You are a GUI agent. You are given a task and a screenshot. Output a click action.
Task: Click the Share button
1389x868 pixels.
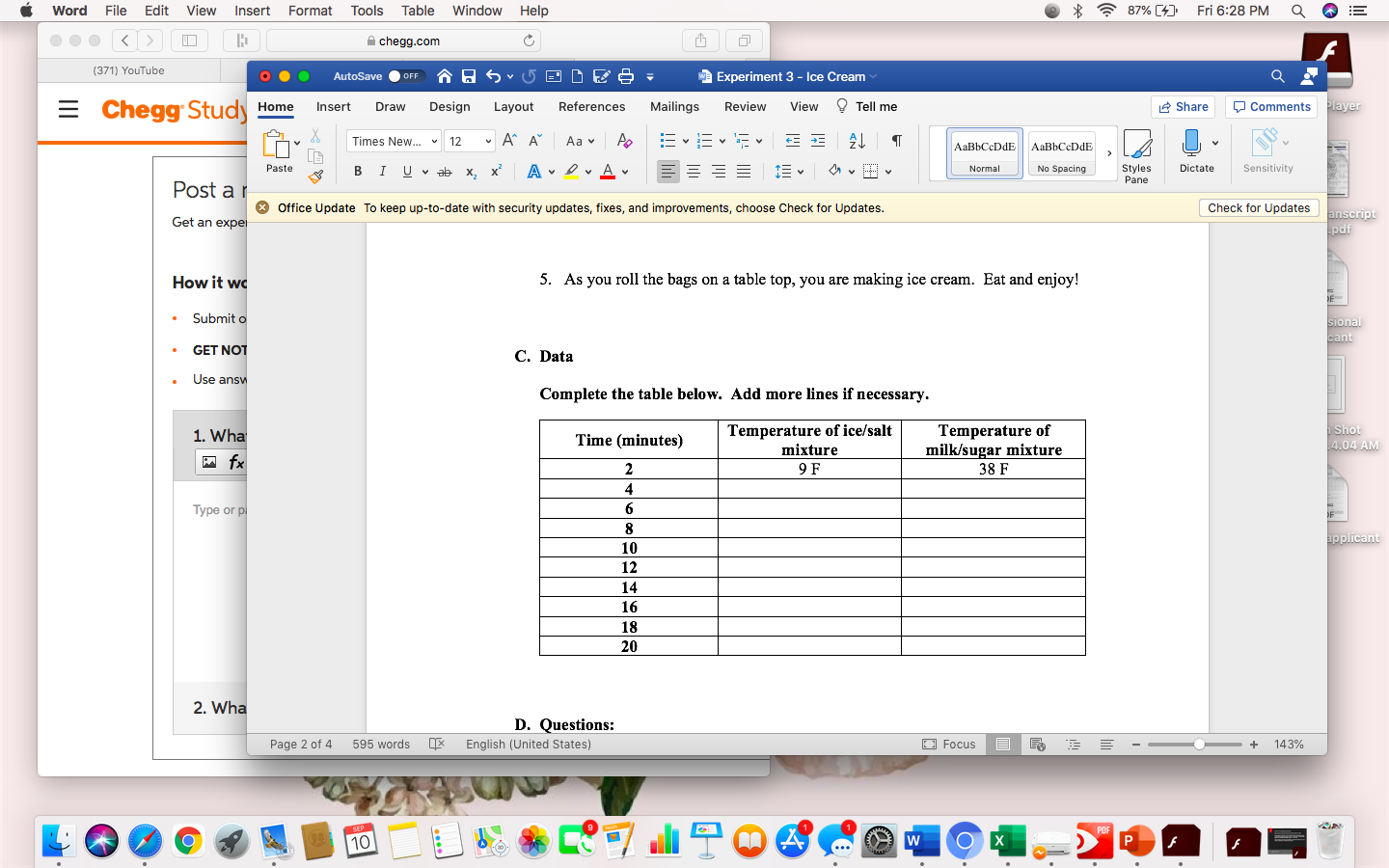[1183, 107]
